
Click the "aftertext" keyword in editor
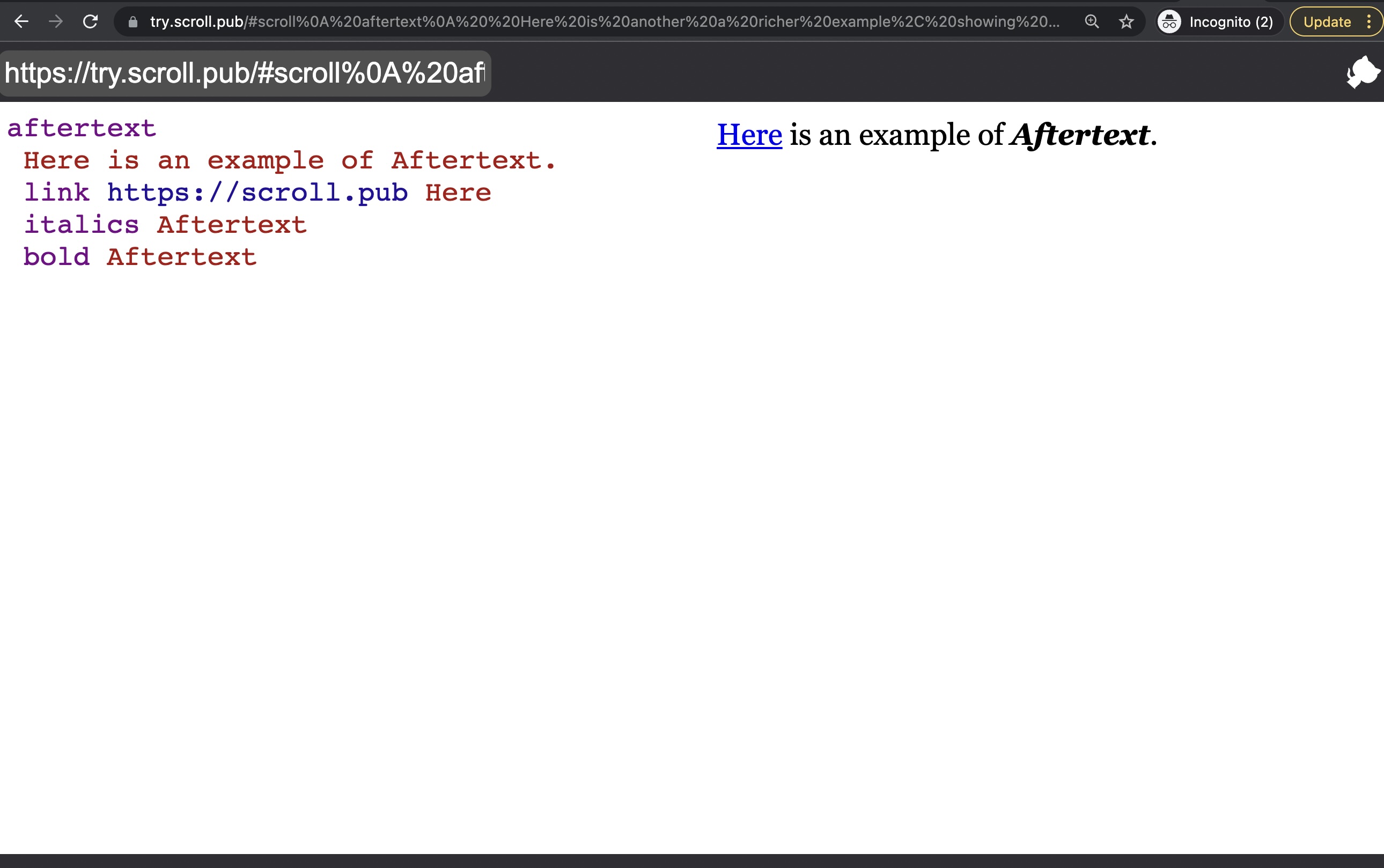pyautogui.click(x=82, y=128)
